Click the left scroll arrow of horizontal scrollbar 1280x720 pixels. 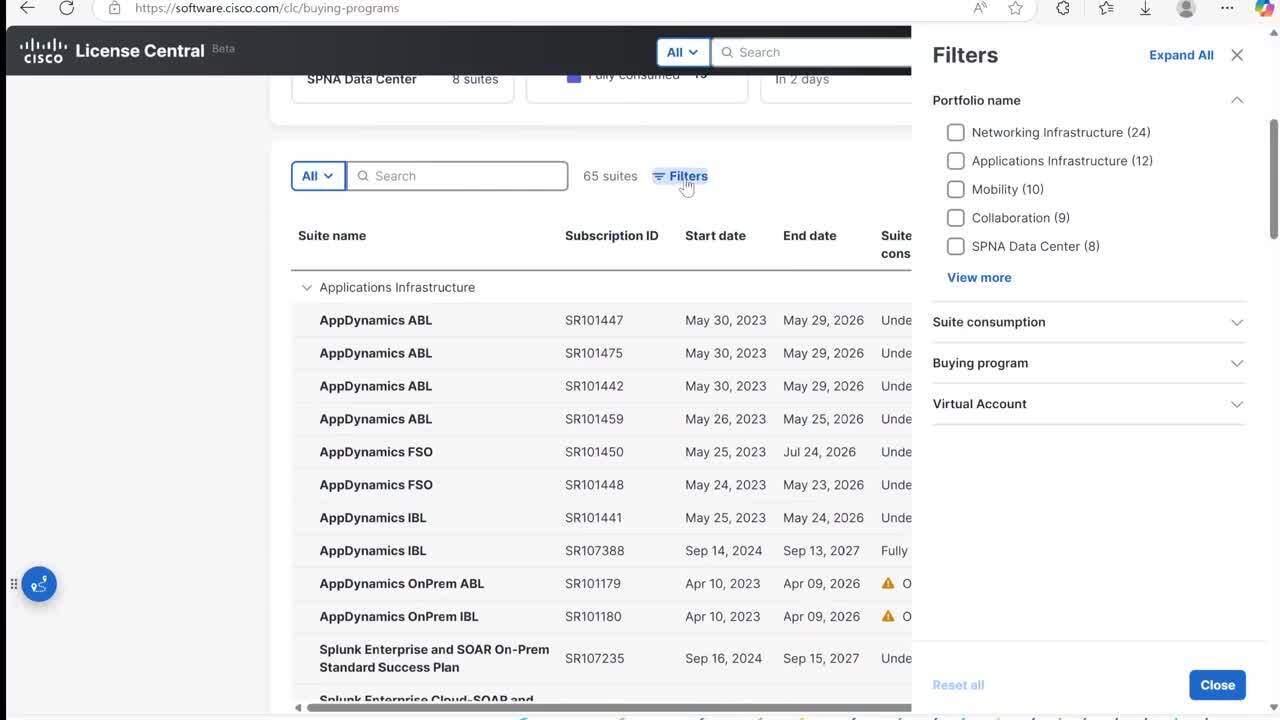point(297,708)
